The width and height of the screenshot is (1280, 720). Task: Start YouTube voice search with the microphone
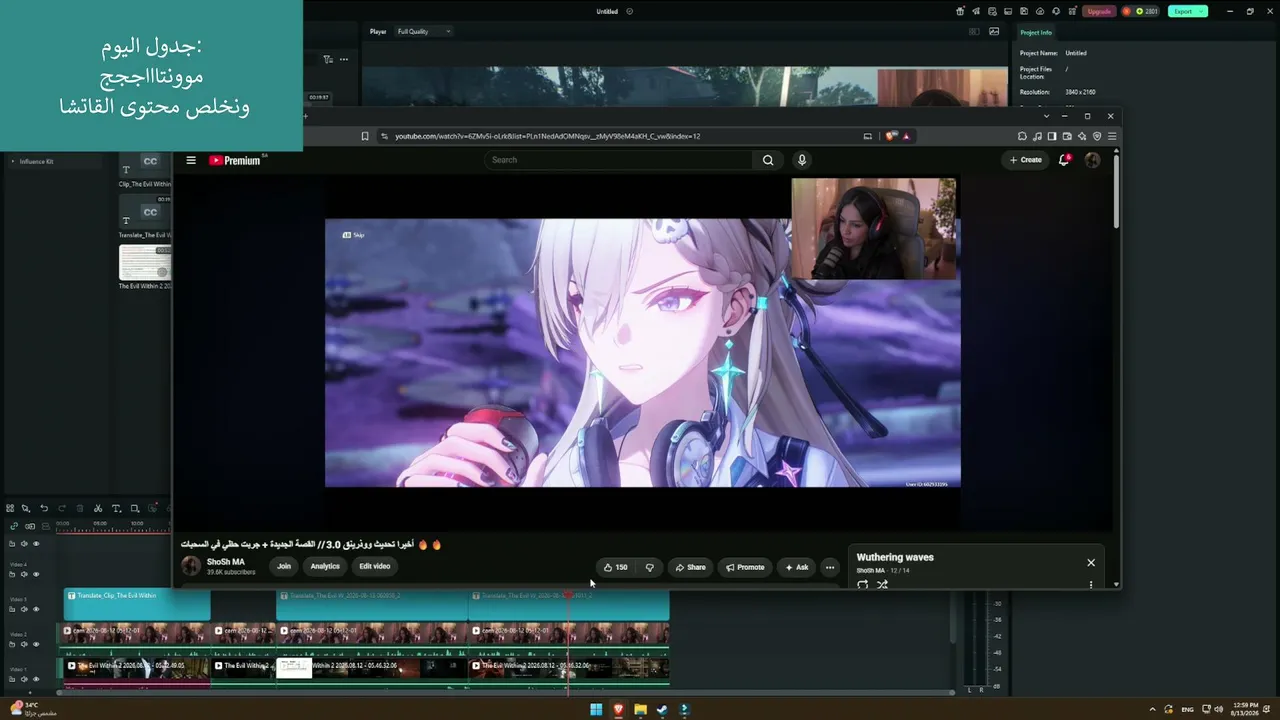click(801, 160)
